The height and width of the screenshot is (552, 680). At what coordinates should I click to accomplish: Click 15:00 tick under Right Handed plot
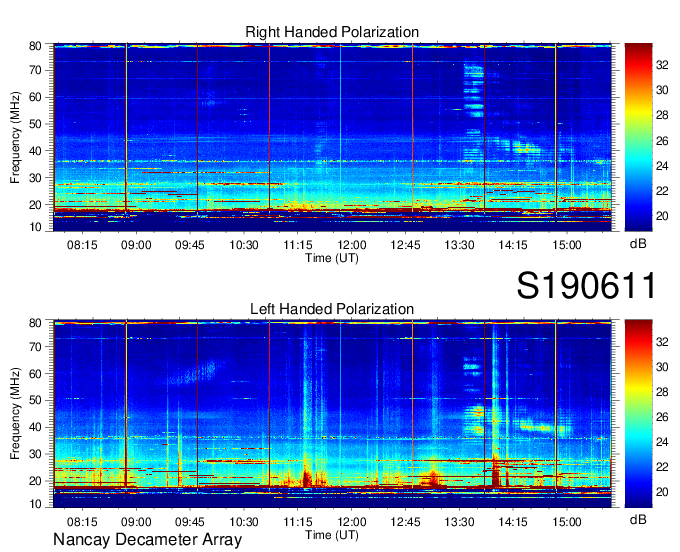[x=567, y=245]
